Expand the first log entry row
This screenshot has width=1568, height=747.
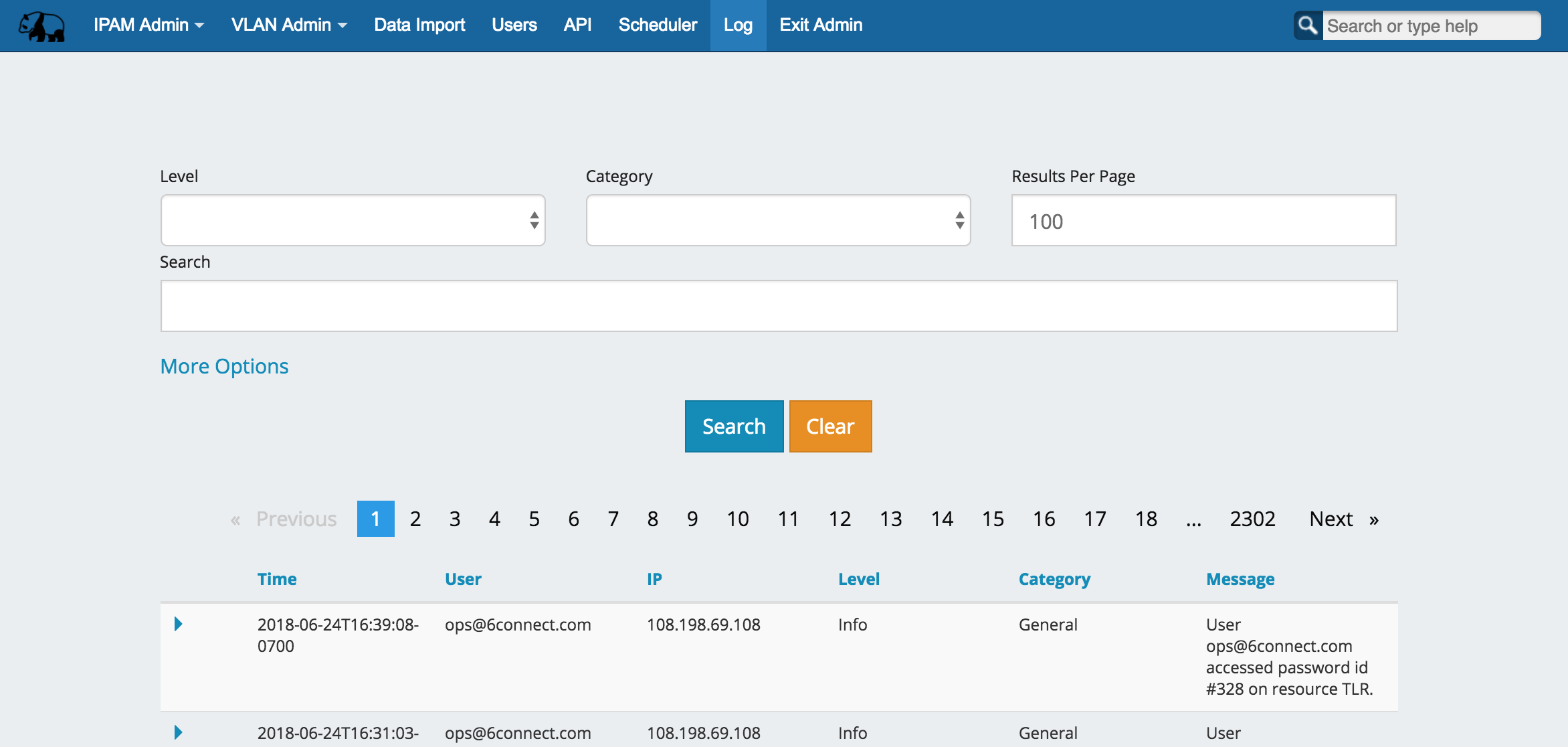tap(178, 624)
